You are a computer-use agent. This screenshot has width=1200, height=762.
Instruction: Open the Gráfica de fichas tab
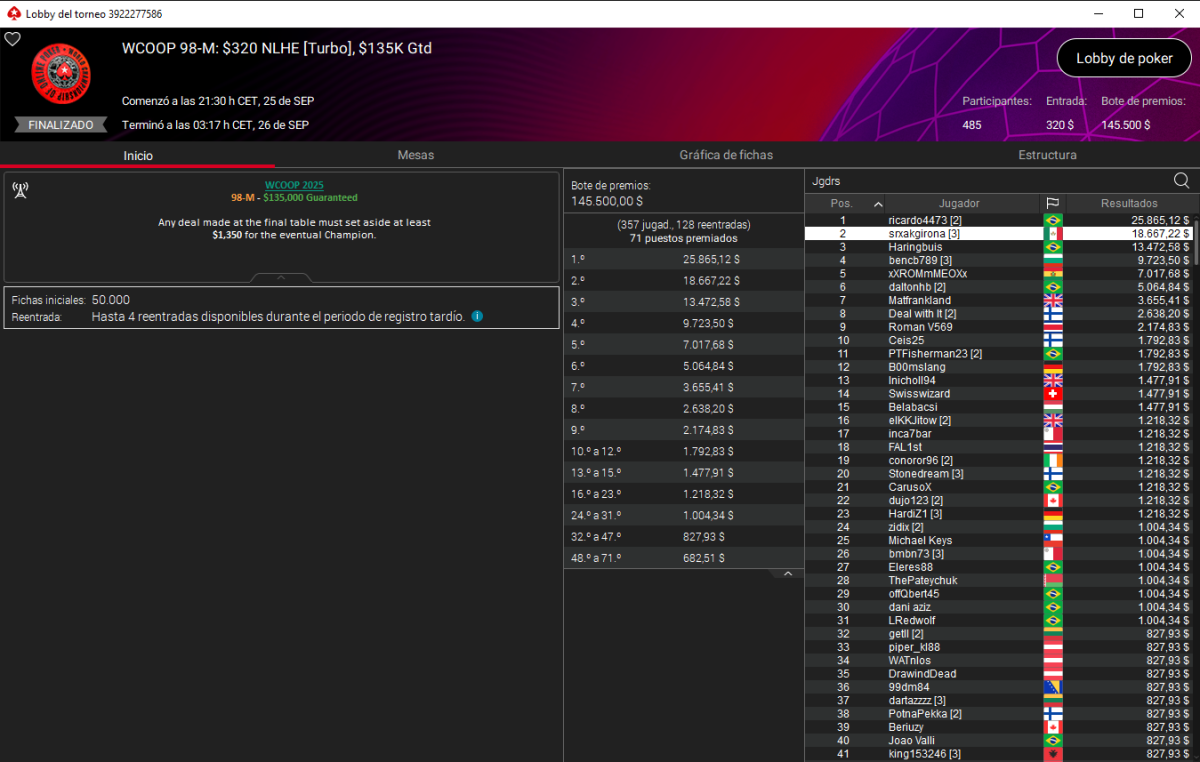726,155
